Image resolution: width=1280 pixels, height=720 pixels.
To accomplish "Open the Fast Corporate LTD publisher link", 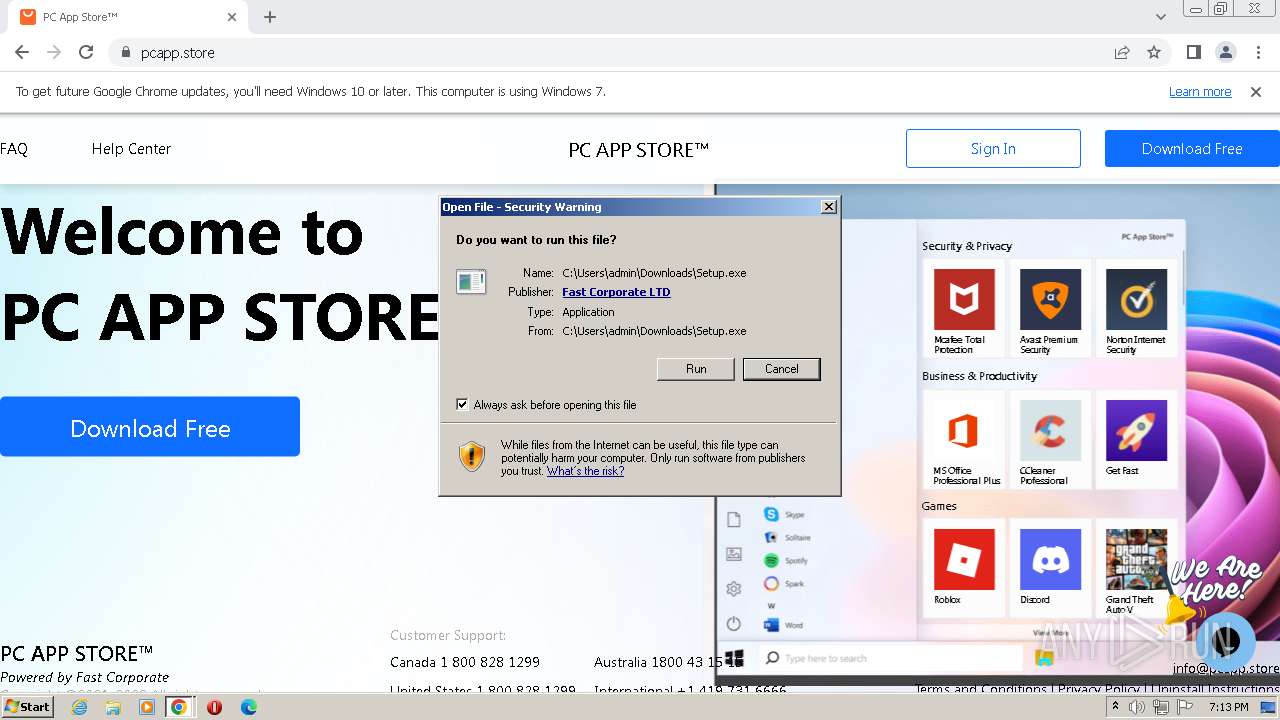I will pyautogui.click(x=616, y=292).
